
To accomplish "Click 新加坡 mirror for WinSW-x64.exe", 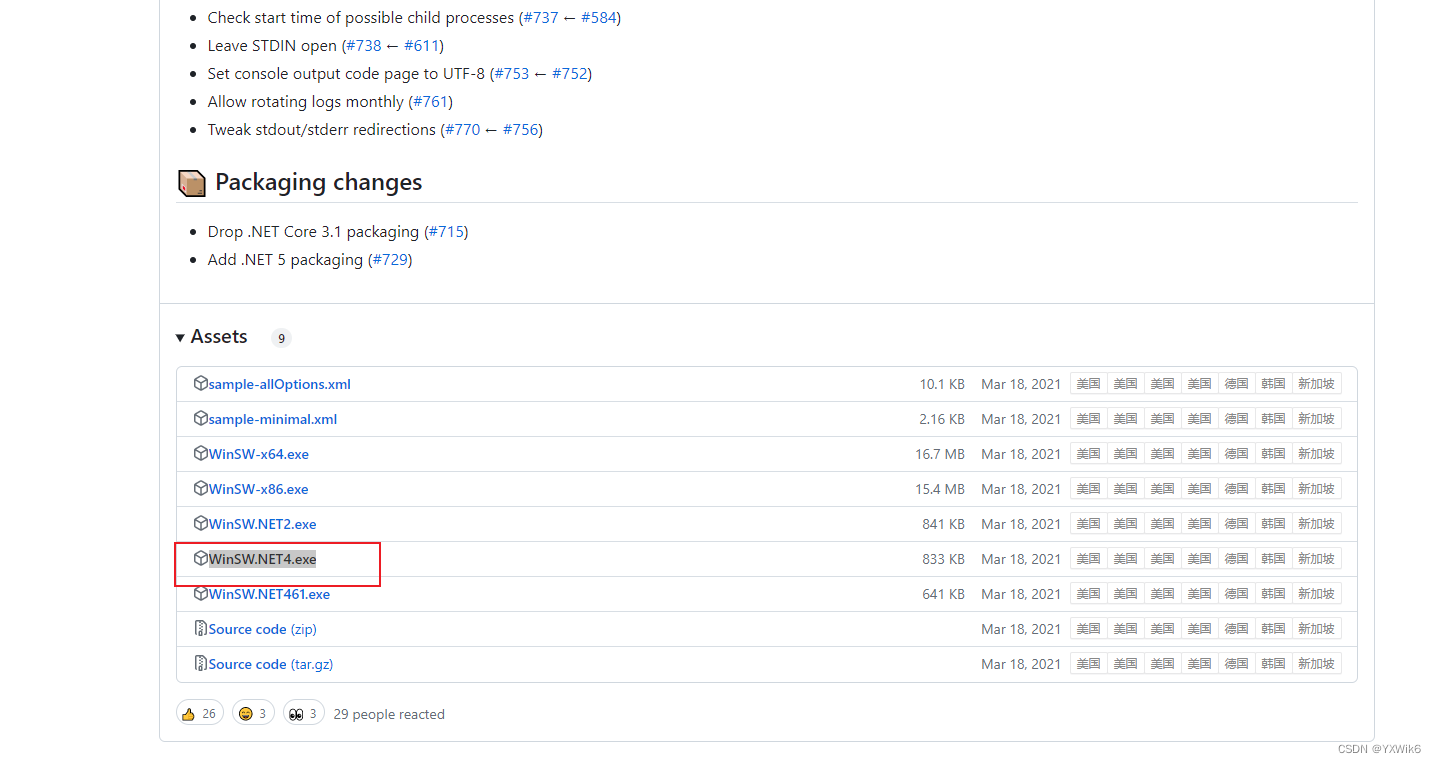I will [x=1316, y=454].
